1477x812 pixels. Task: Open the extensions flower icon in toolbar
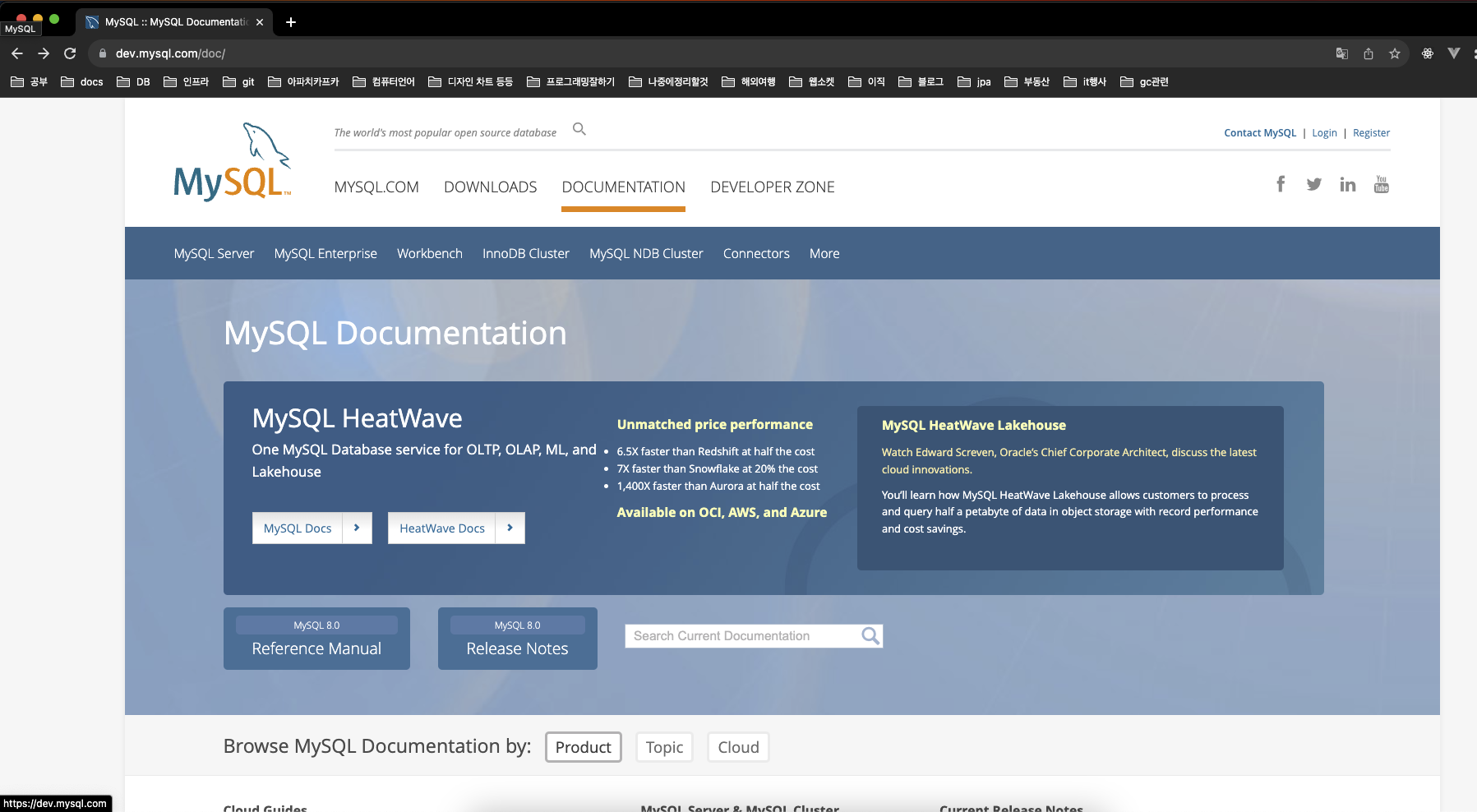1428,53
